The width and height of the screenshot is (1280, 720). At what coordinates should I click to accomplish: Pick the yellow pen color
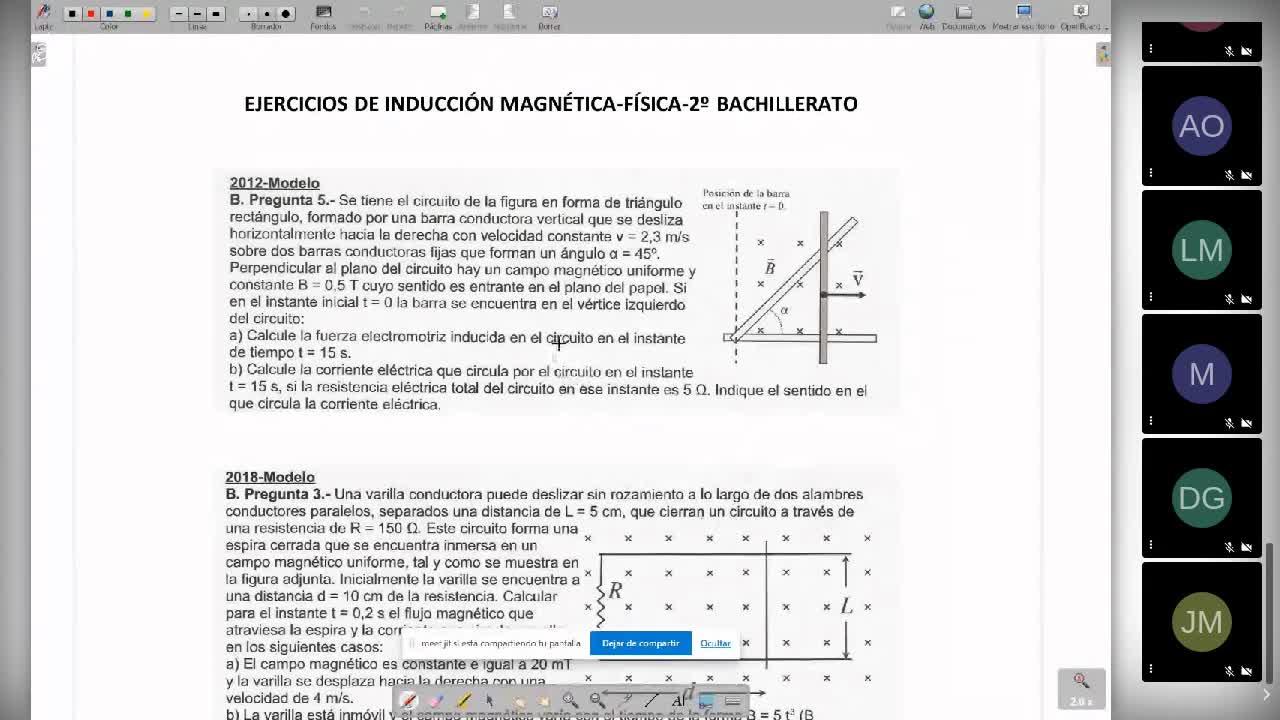pyautogui.click(x=146, y=14)
